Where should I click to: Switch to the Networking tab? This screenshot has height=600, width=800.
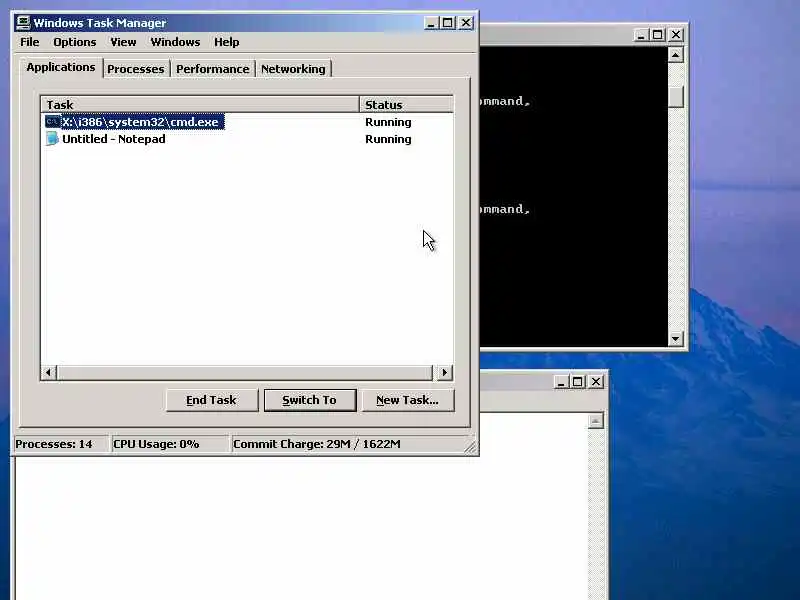(x=293, y=69)
